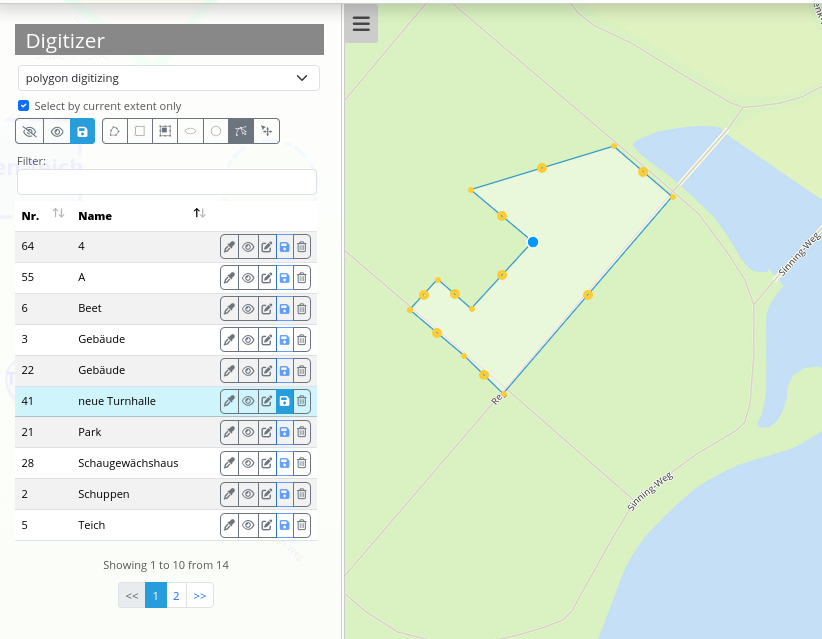This screenshot has height=639, width=822.
Task: Hide all features with crossed-eye icon
Action: tap(29, 131)
